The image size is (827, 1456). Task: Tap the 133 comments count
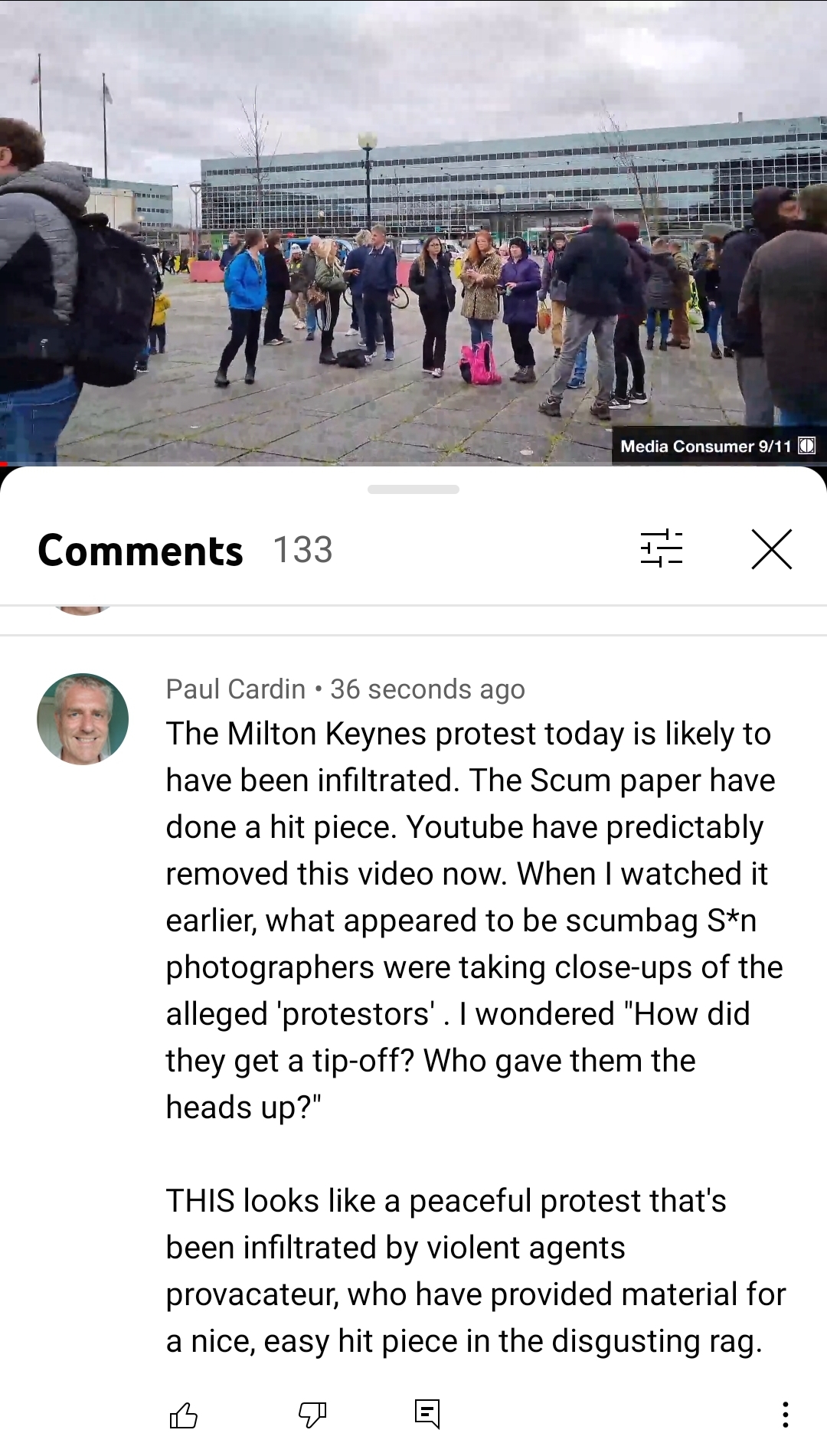[x=302, y=550]
